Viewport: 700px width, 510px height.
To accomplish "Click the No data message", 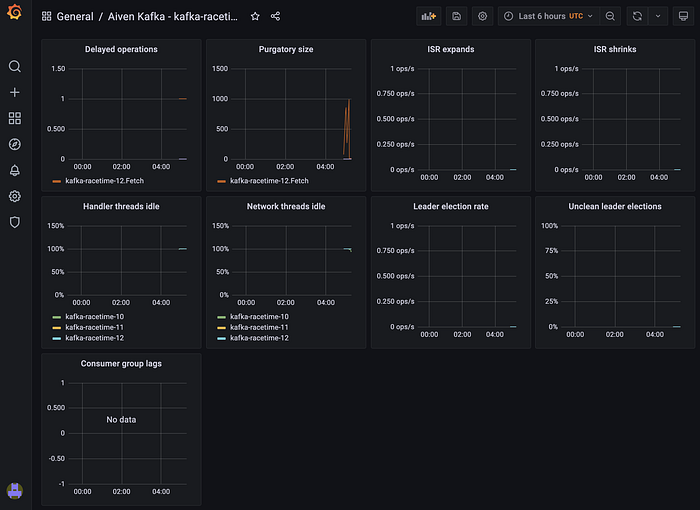I will (x=121, y=420).
